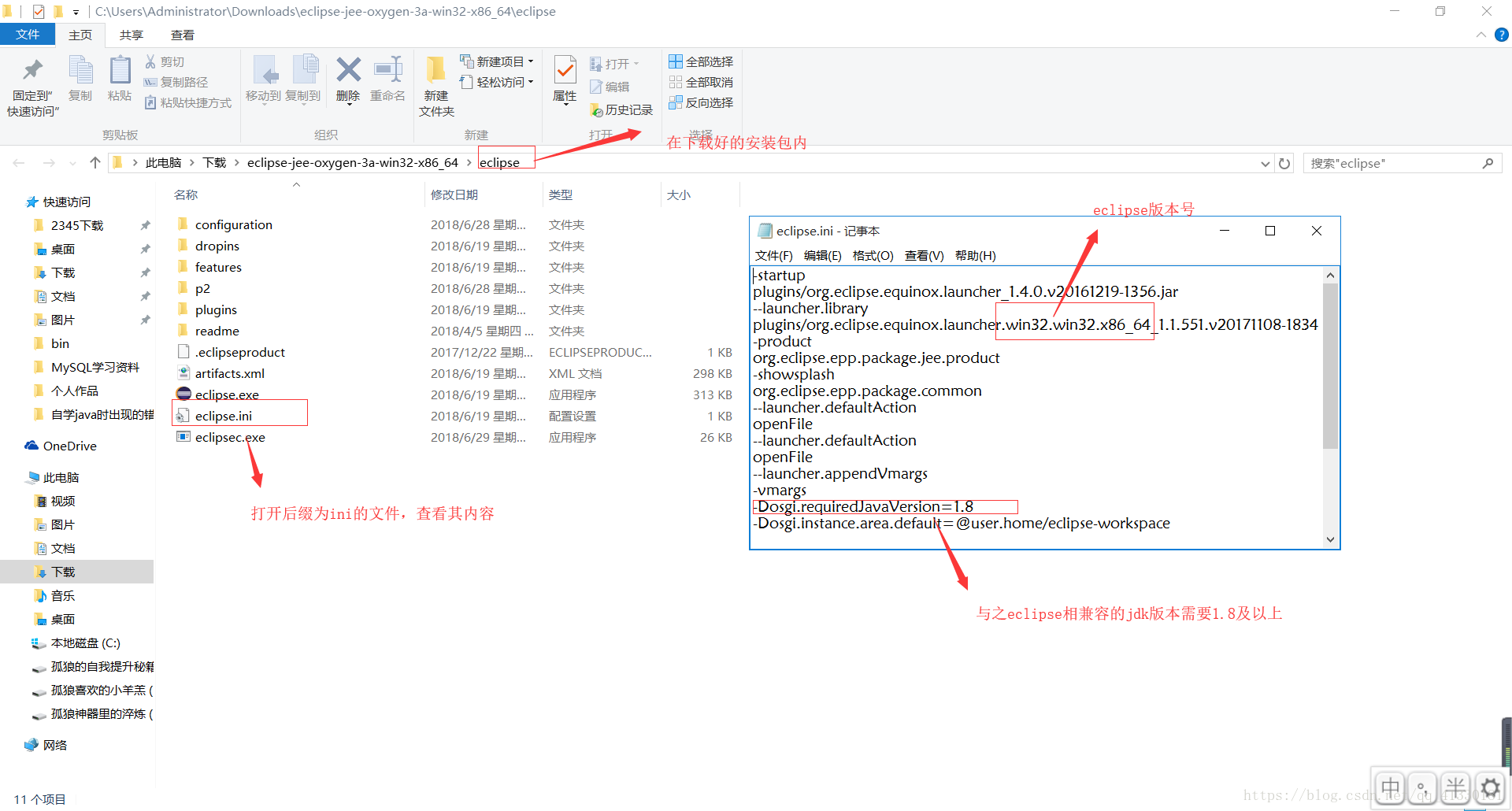Screen dimensions: 1512x811
Task: Open the quick access toolbar dropdown arrow
Action: pos(76,12)
